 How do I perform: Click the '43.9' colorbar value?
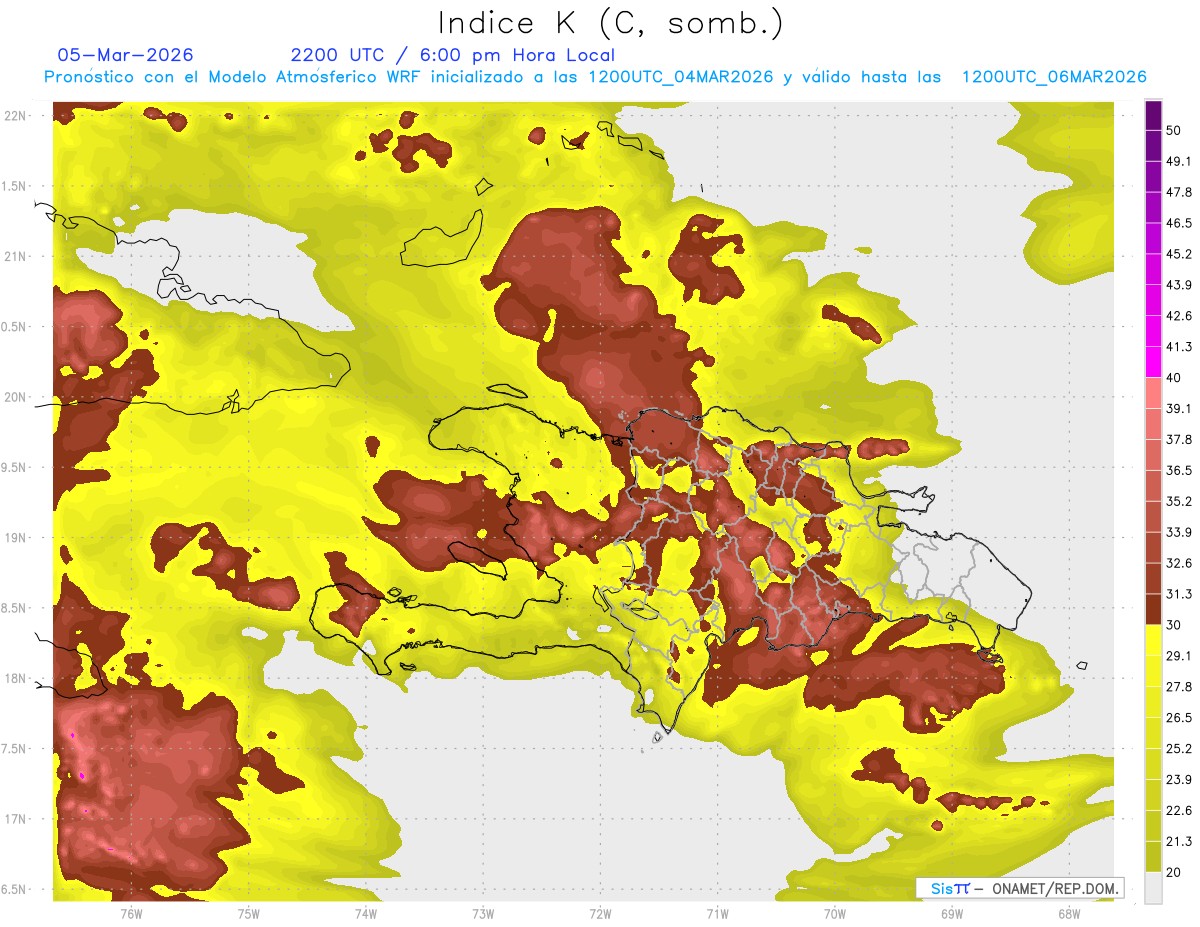pyautogui.click(x=1179, y=285)
